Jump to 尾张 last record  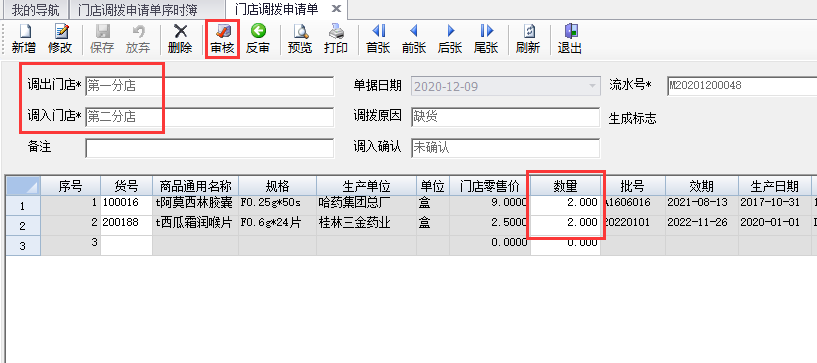click(x=486, y=39)
